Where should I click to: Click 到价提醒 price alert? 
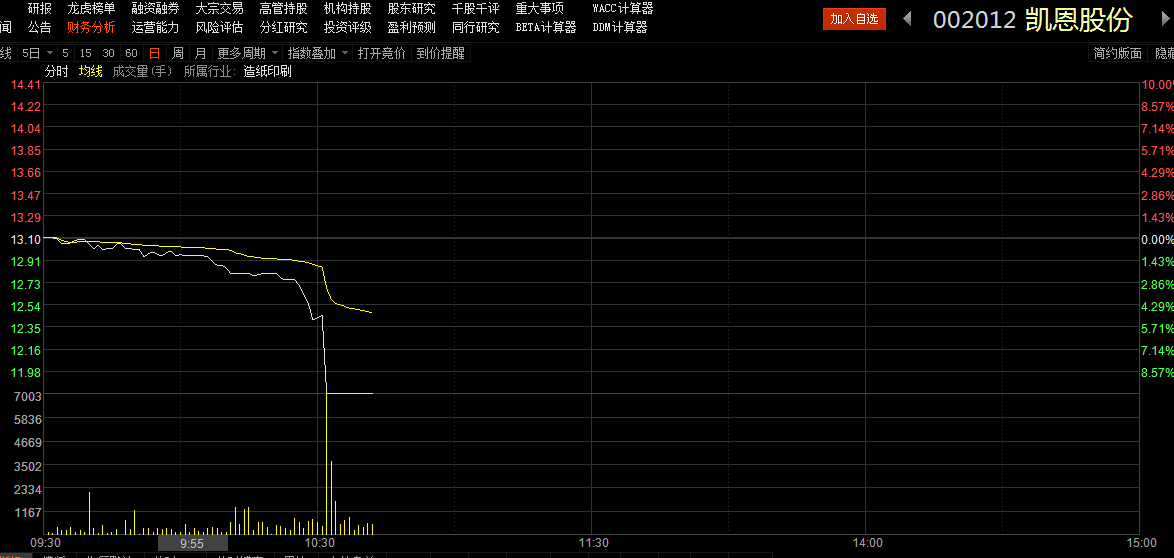click(x=441, y=53)
